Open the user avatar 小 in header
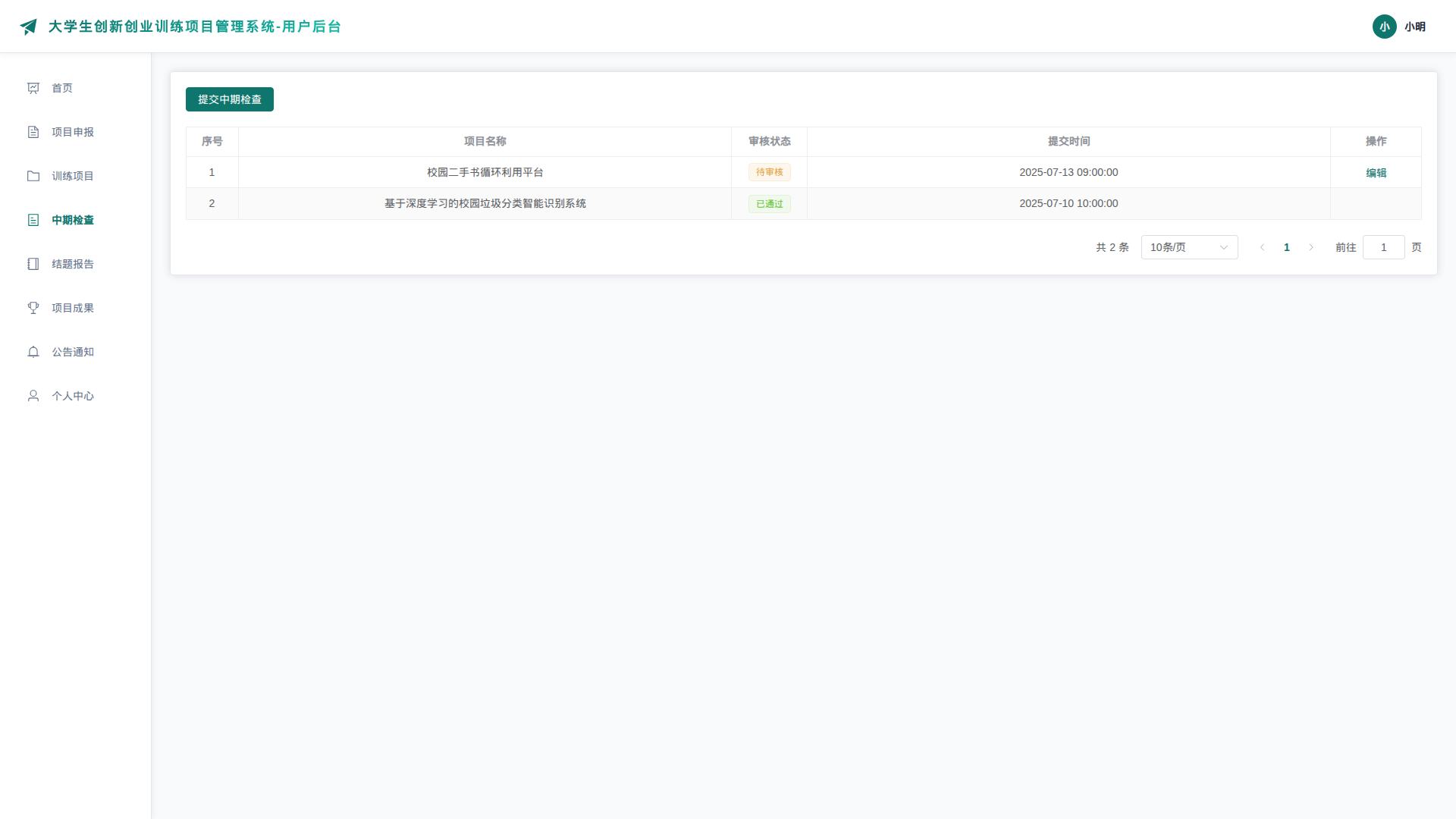Image resolution: width=1456 pixels, height=819 pixels. (x=1384, y=27)
